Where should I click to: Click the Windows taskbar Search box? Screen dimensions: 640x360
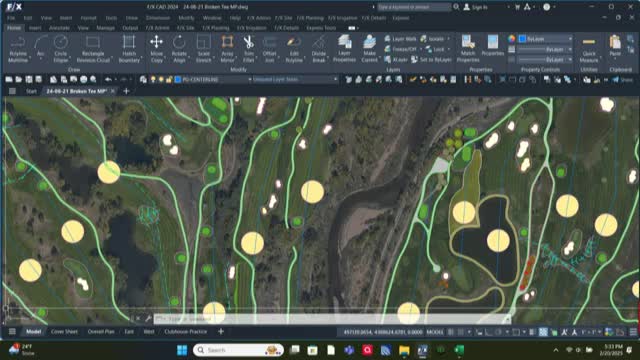[x=238, y=350]
